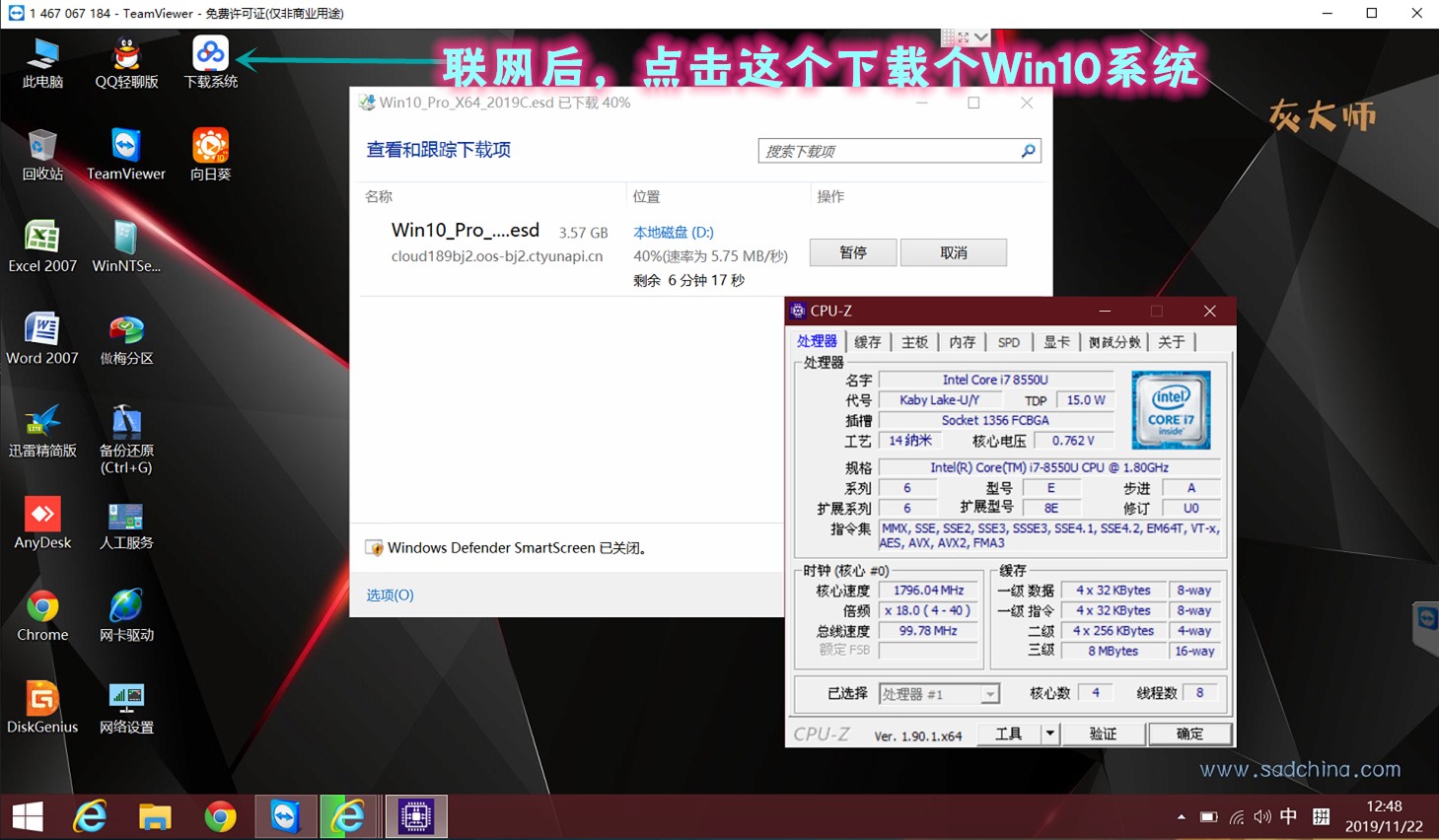Click the battery icon in system tray

coord(1208,817)
